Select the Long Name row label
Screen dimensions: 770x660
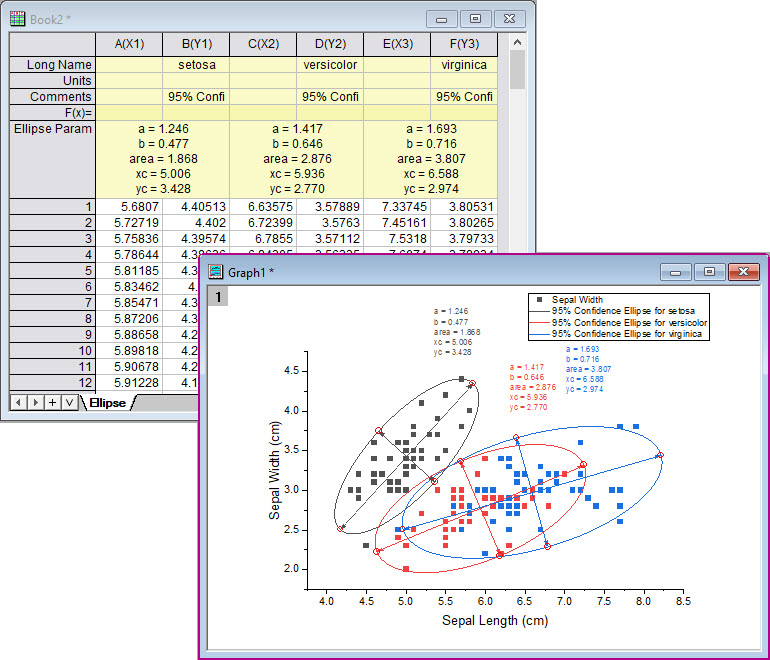click(x=52, y=65)
